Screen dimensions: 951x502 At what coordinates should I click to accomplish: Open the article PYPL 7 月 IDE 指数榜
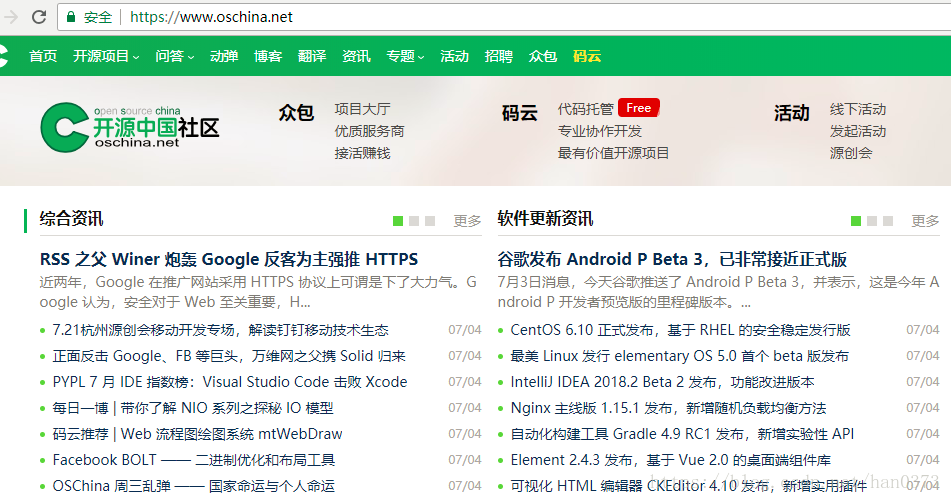click(x=230, y=382)
